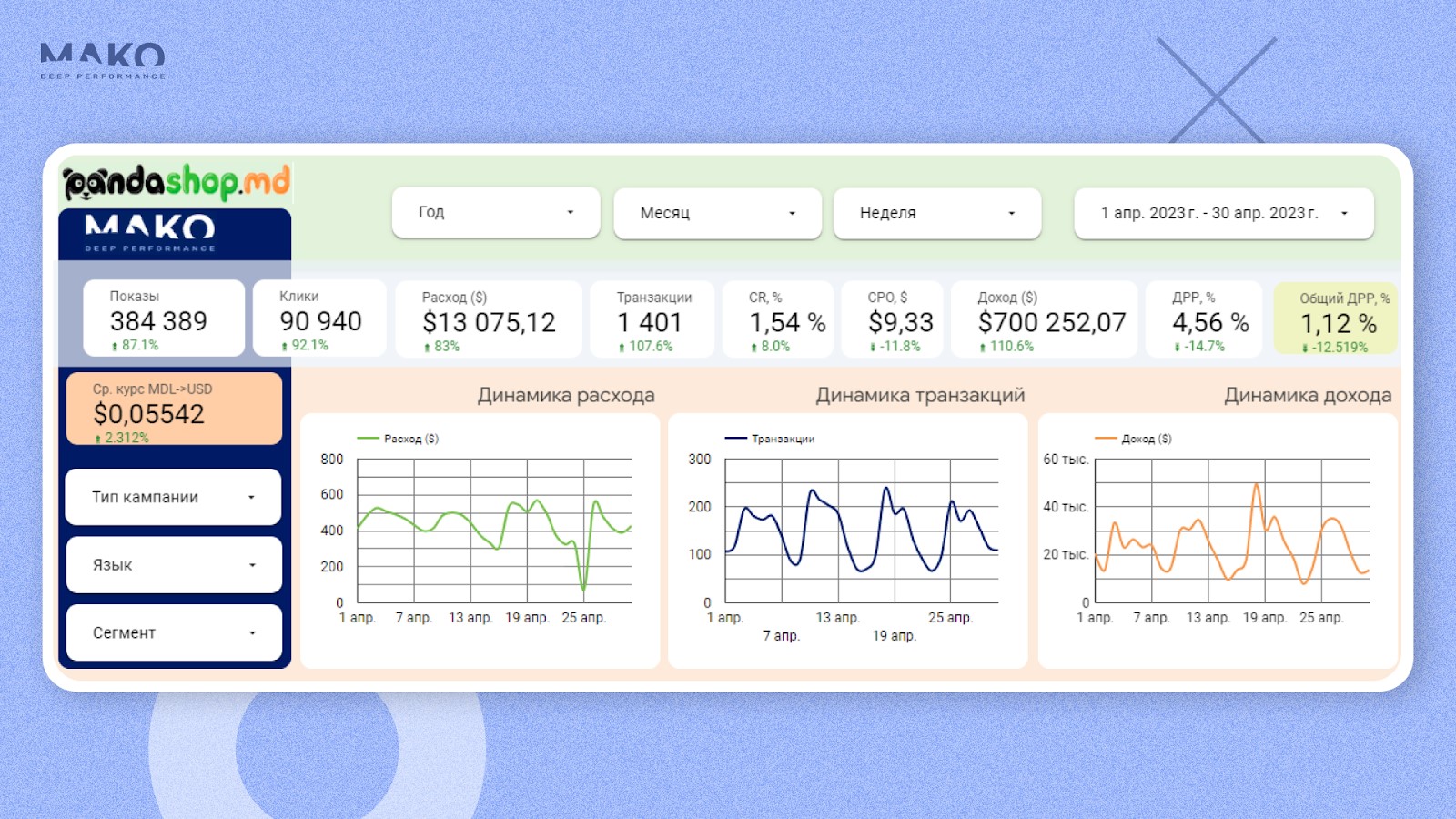Open the Язык filter dropdown

[x=173, y=565]
